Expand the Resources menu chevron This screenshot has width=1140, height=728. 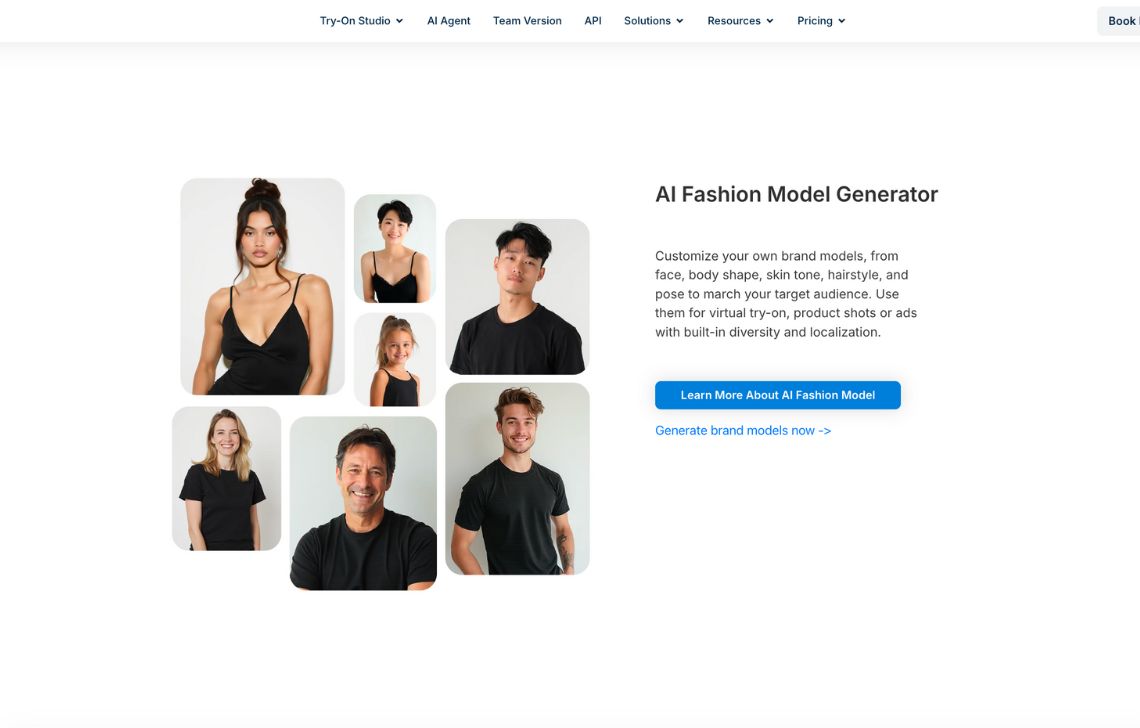point(770,21)
